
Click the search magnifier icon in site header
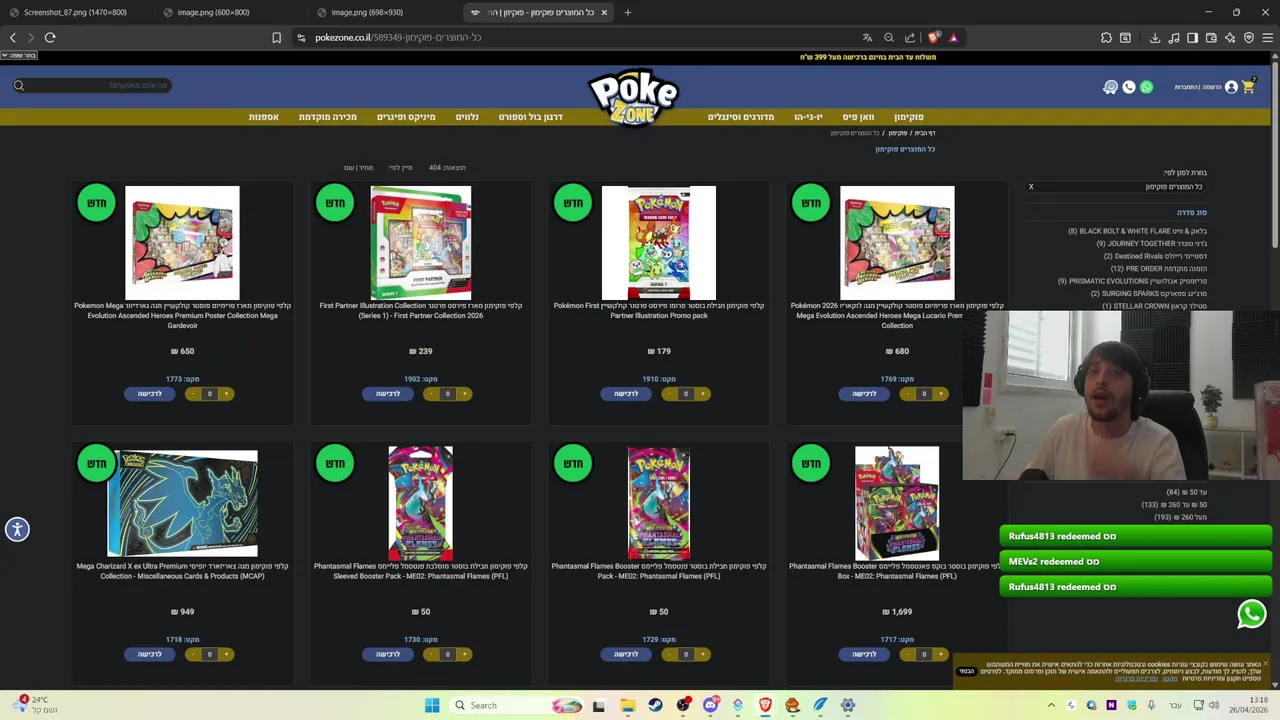pyautogui.click(x=19, y=85)
